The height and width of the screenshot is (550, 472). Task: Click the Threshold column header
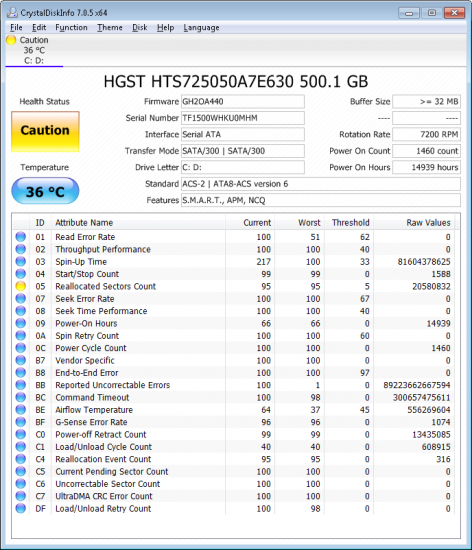(x=349, y=223)
